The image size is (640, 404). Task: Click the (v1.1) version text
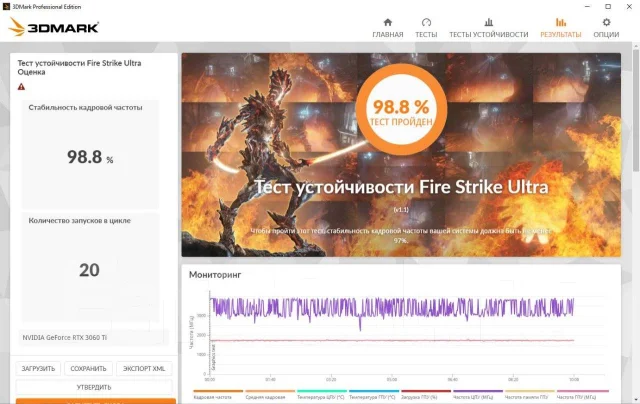401,209
